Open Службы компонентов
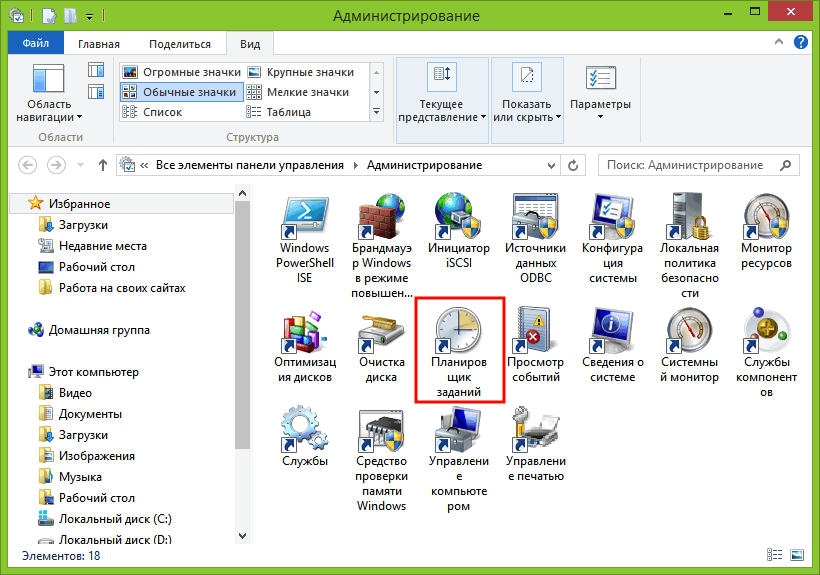Viewport: 820px width, 575px height. 766,353
